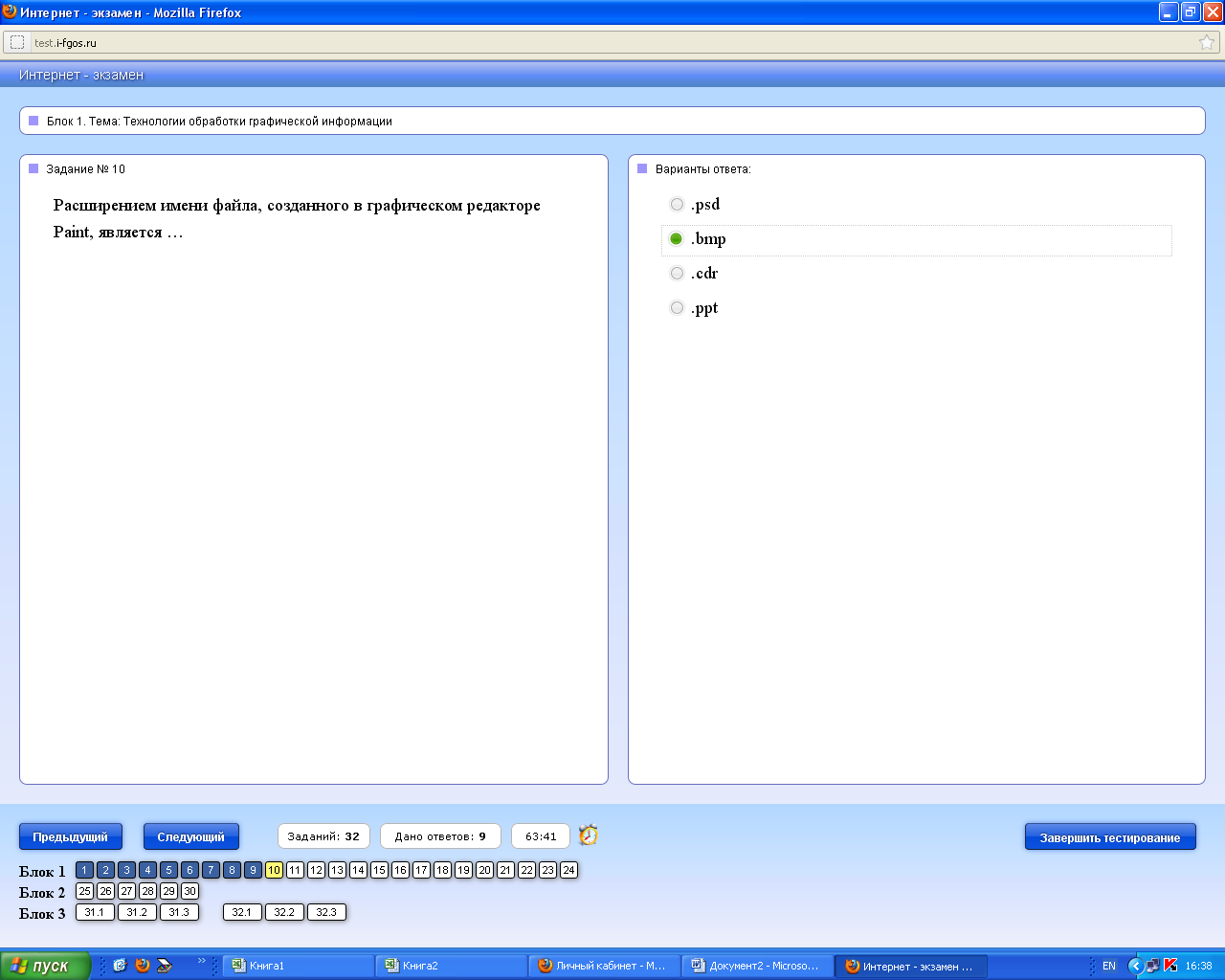Click the bookmark star in address bar
This screenshot has height=980, width=1225.
(x=1207, y=42)
